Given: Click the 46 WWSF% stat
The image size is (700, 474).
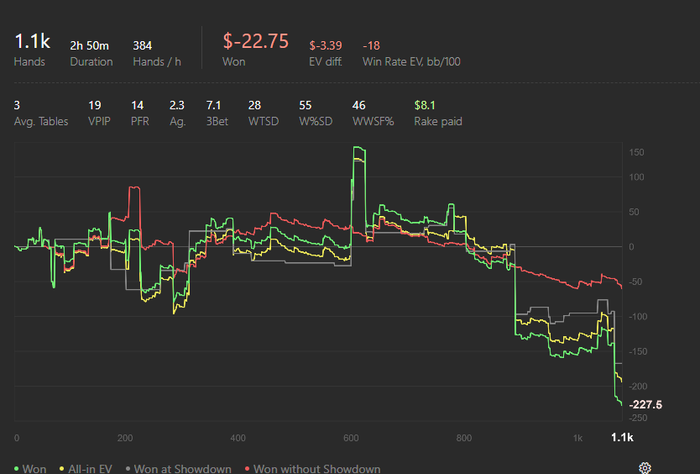Looking at the screenshot, I should [358, 105].
